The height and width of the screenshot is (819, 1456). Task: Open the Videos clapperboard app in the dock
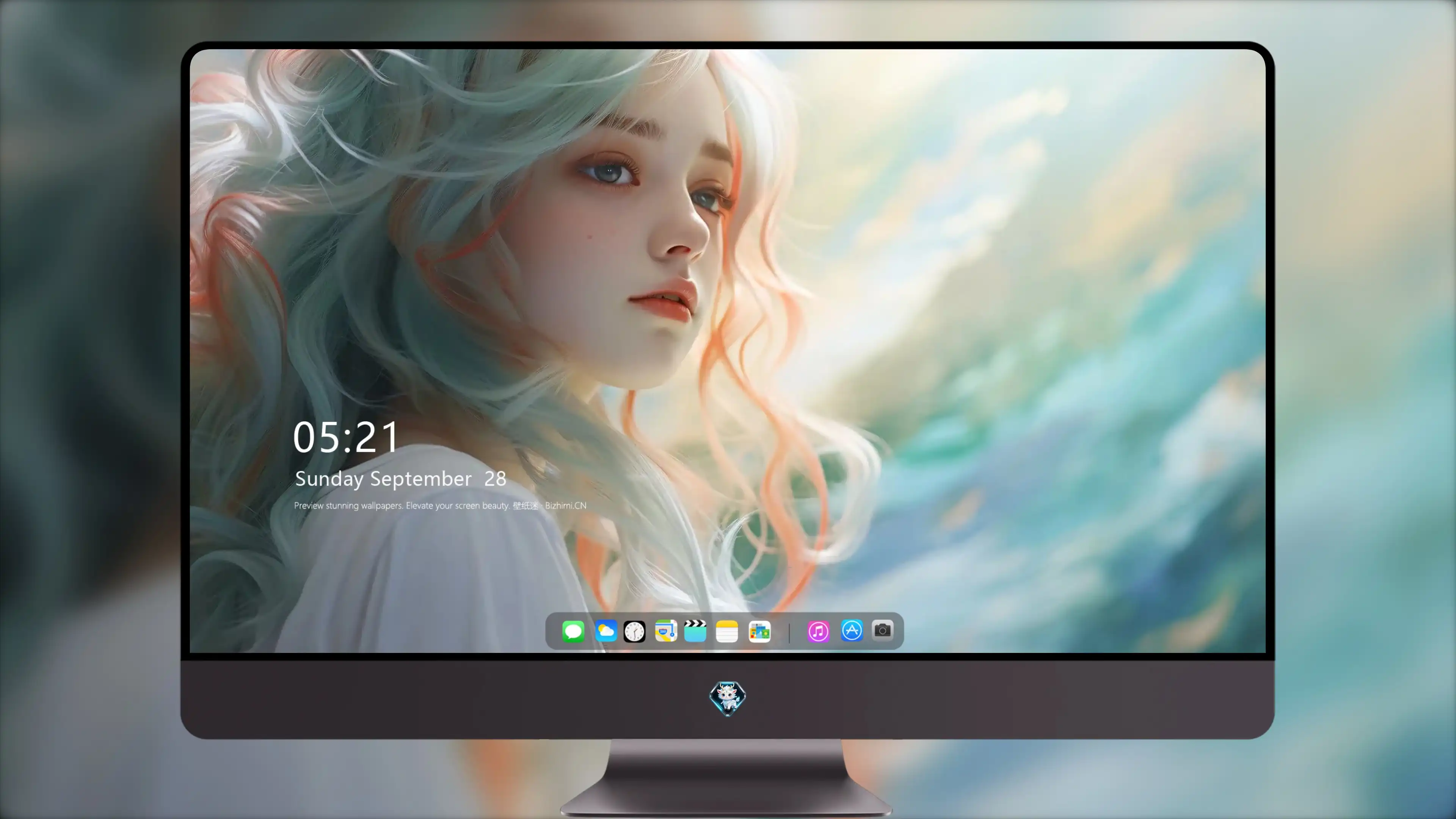click(695, 631)
